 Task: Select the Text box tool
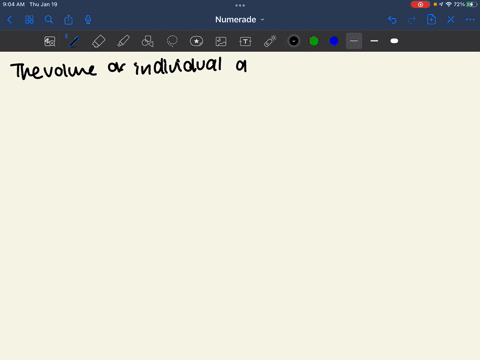click(245, 41)
